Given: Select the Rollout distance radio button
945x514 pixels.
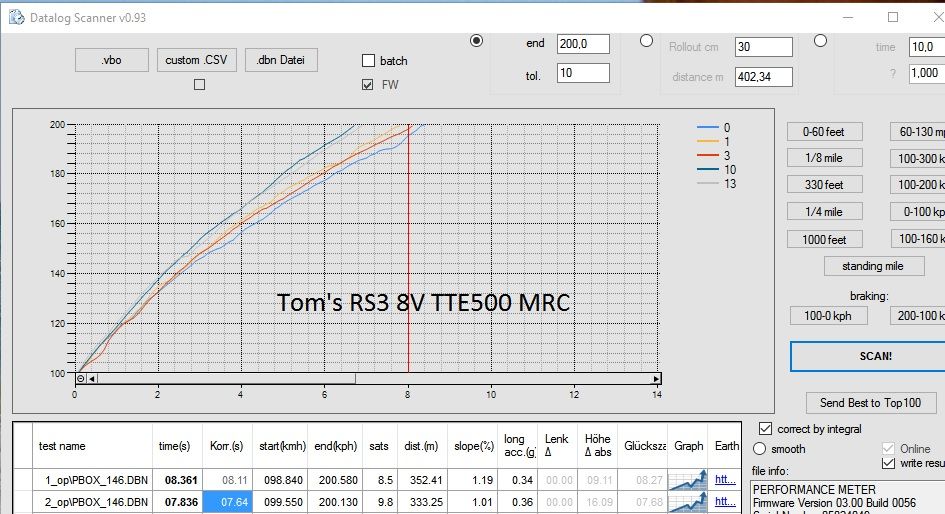Looking at the screenshot, I should [646, 41].
